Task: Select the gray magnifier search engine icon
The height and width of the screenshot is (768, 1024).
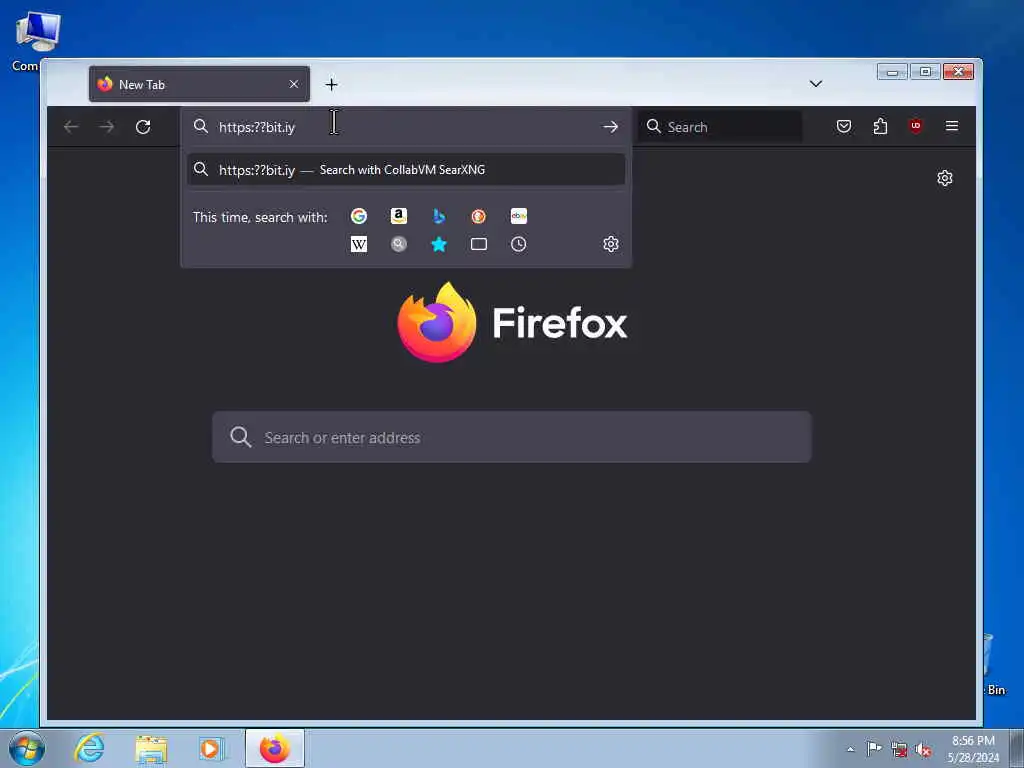Action: 398,244
